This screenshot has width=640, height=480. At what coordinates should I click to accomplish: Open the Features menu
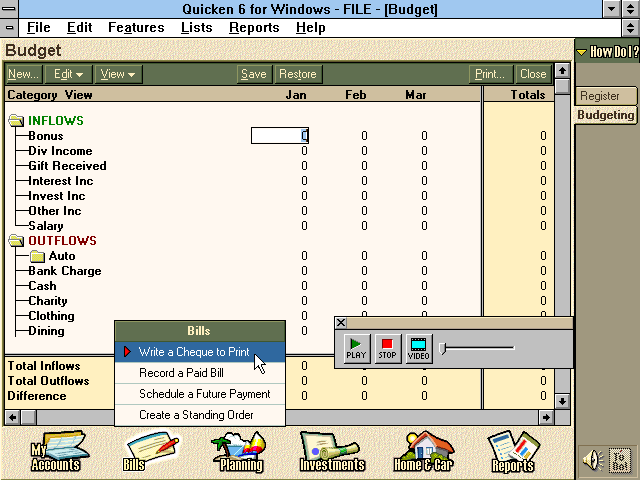(x=136, y=28)
